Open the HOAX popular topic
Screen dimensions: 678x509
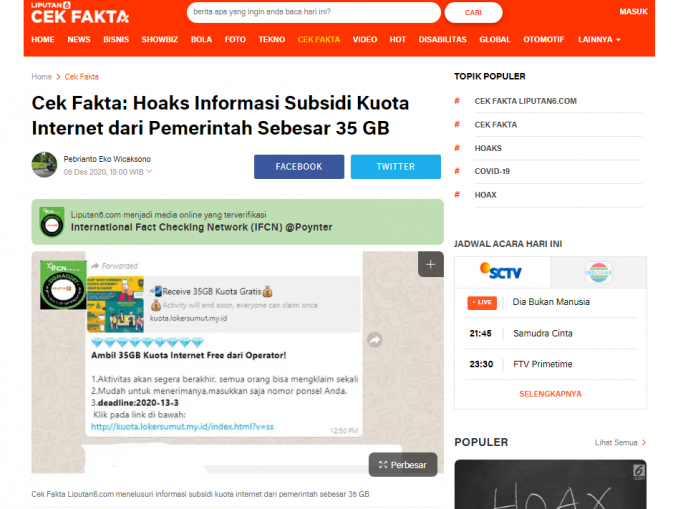pyautogui.click(x=485, y=195)
